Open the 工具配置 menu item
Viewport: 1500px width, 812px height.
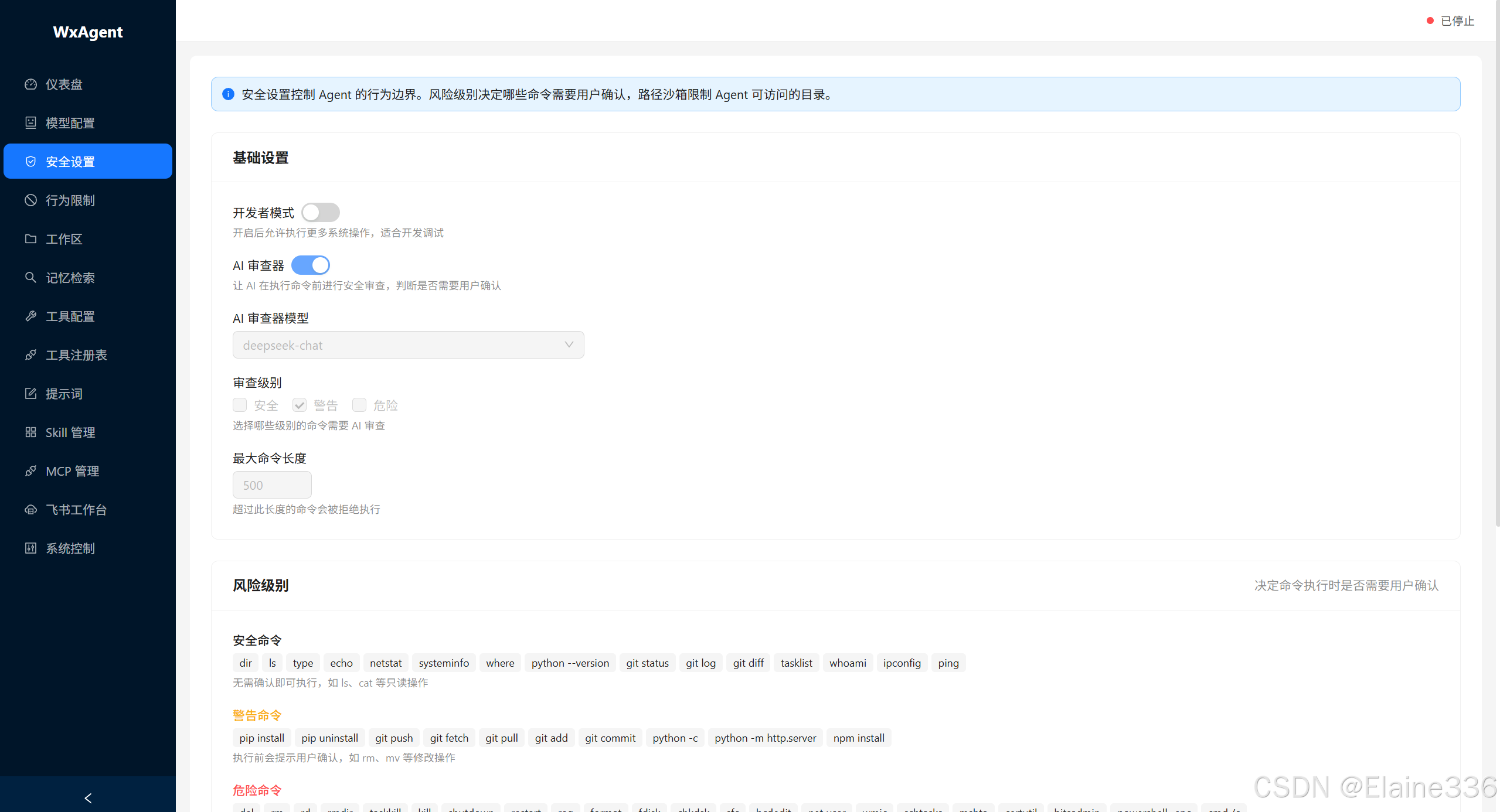(x=88, y=316)
